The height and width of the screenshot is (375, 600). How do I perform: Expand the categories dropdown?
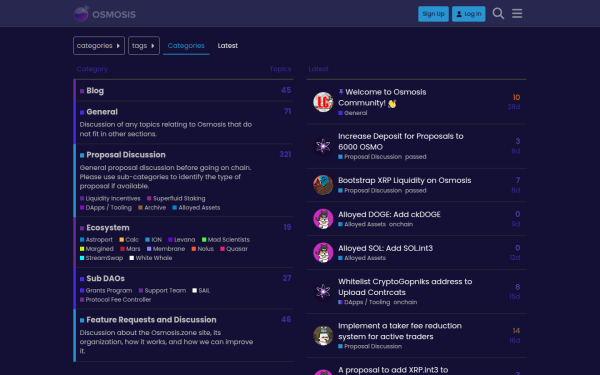pyautogui.click(x=99, y=46)
